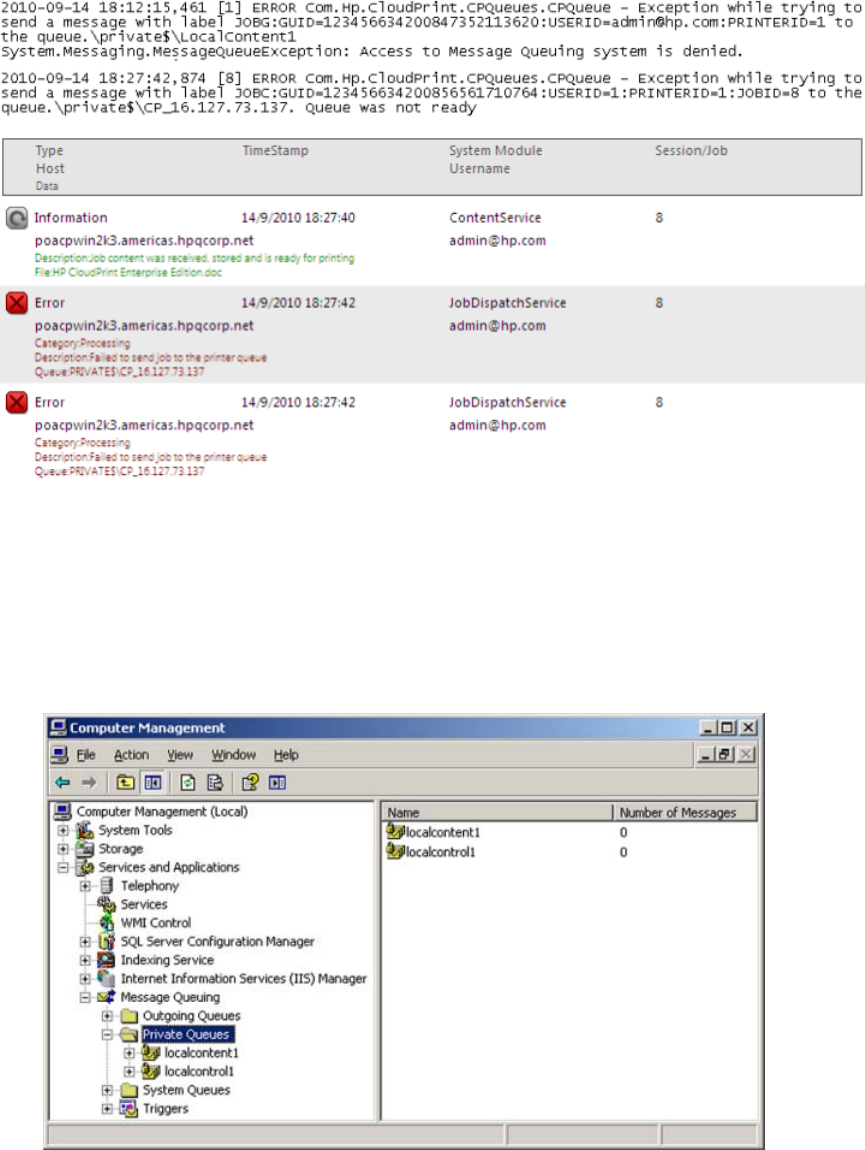Image resolution: width=865 pixels, height=1150 pixels.
Task: Collapse the Private Queues folder
Action: tap(107, 1034)
